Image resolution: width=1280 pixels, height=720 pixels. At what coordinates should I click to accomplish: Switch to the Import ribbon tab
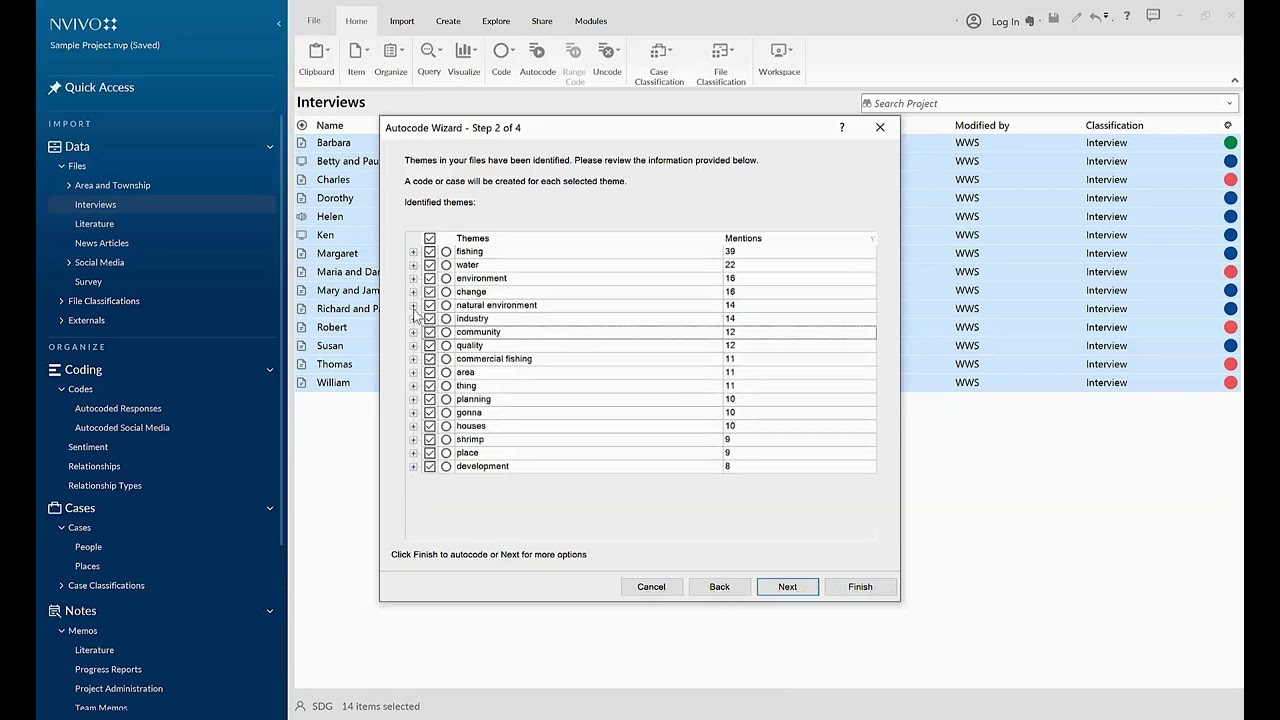point(402,21)
